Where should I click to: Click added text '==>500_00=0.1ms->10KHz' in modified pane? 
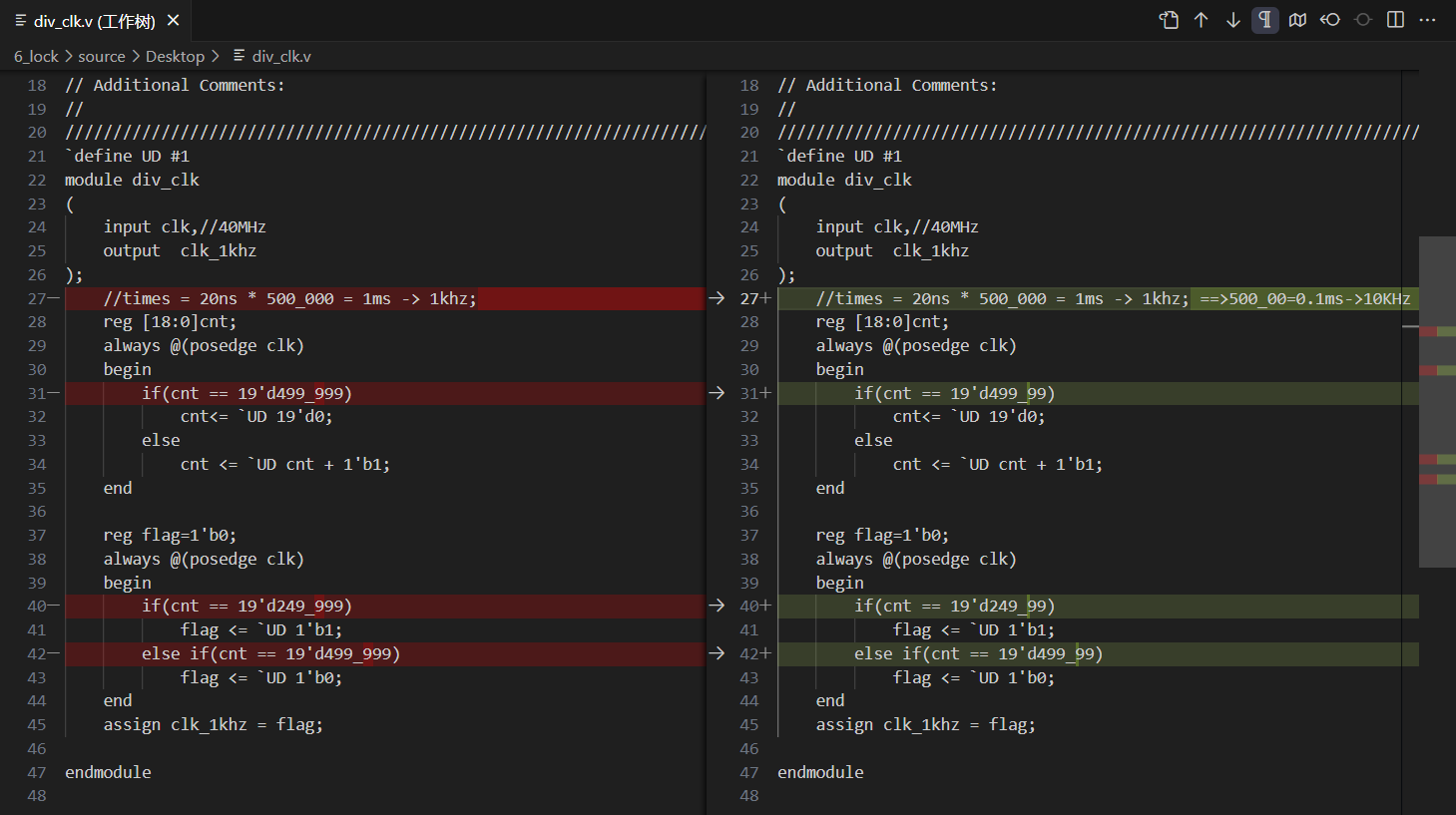1304,298
